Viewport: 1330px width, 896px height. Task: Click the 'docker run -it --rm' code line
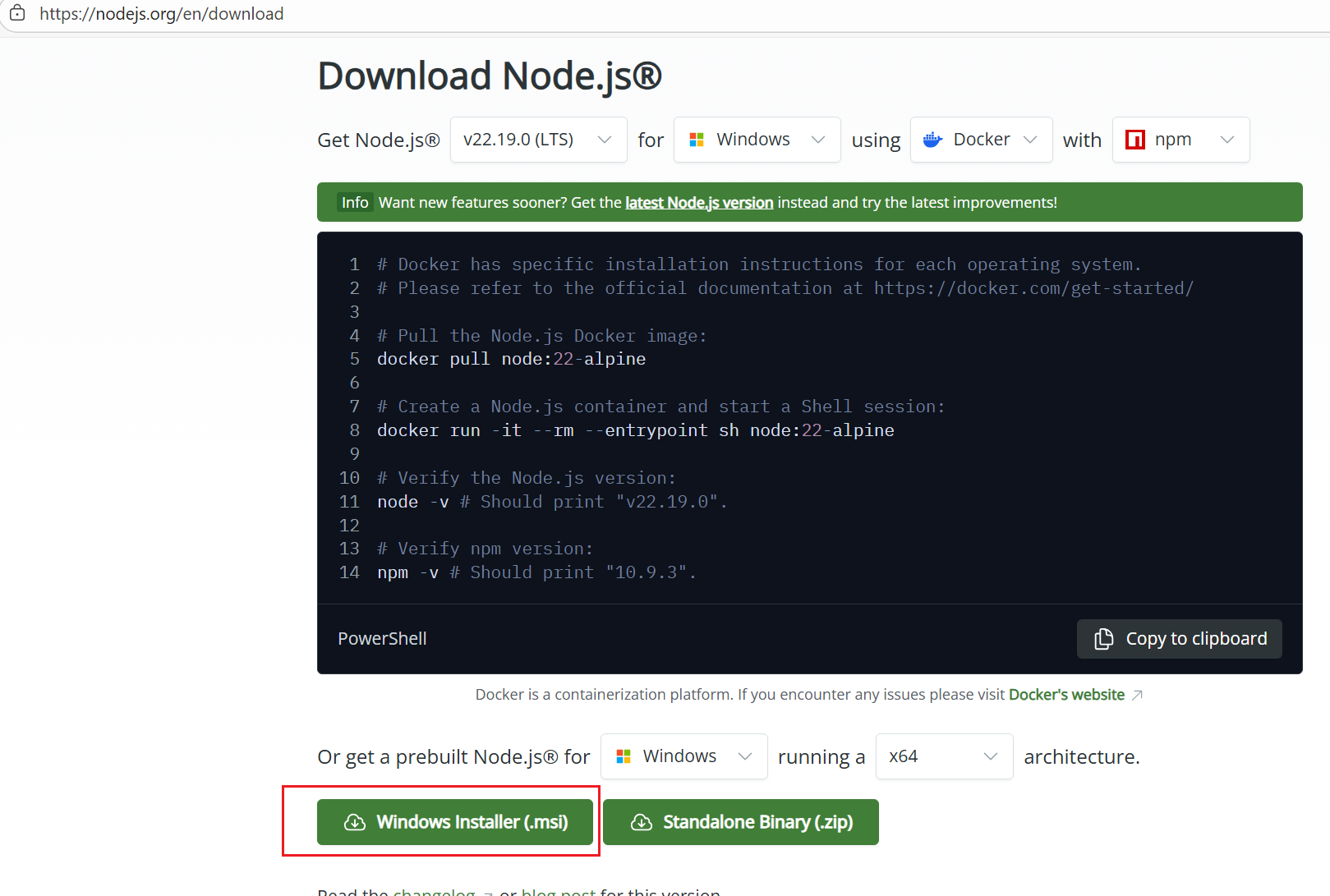[x=635, y=430]
